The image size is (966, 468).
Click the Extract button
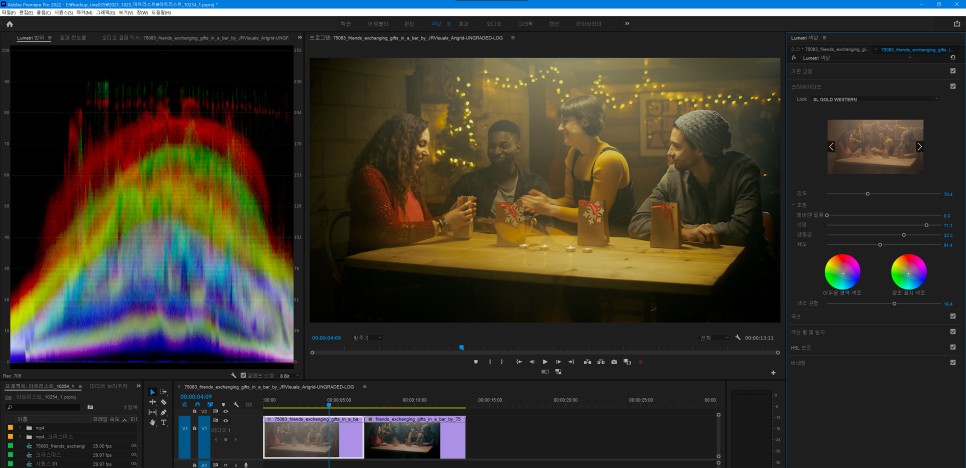[600, 362]
